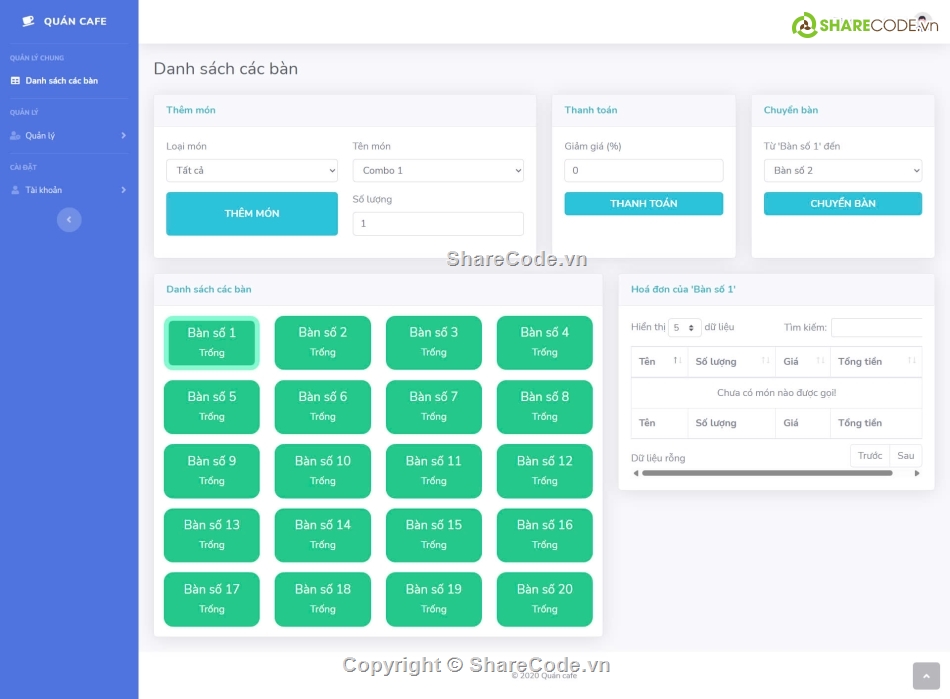Screen dimensions: 950x699
Task: Select table Bàn số 1
Action: [211, 342]
